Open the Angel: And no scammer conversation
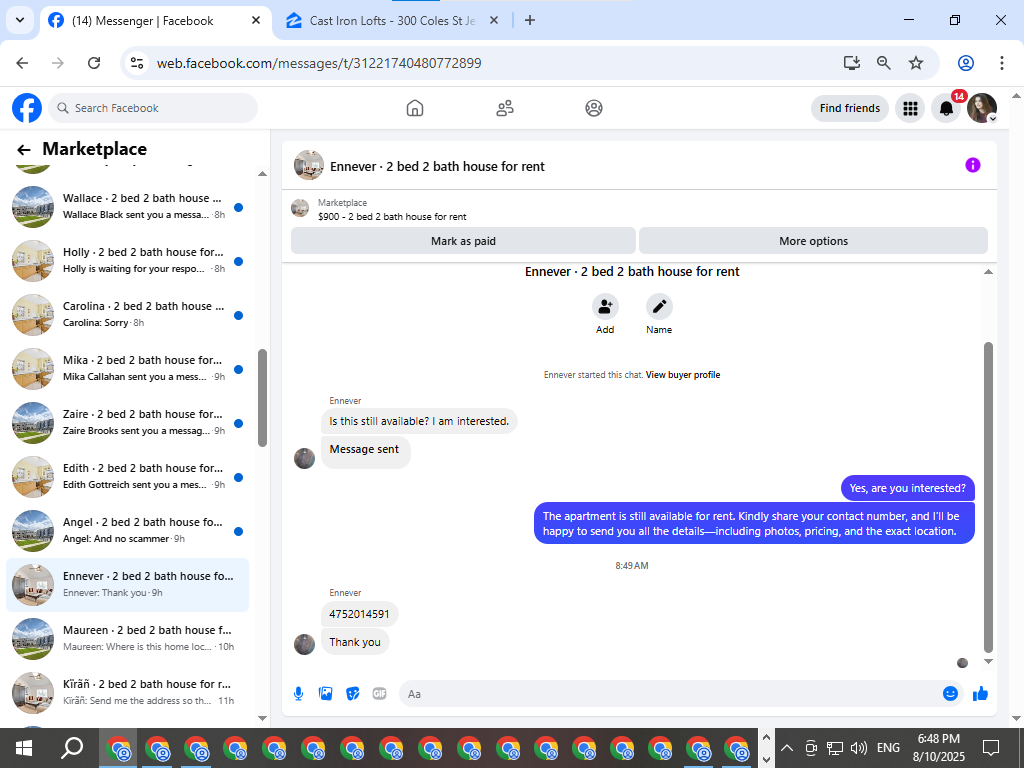The width and height of the screenshot is (1024, 768). [127, 530]
